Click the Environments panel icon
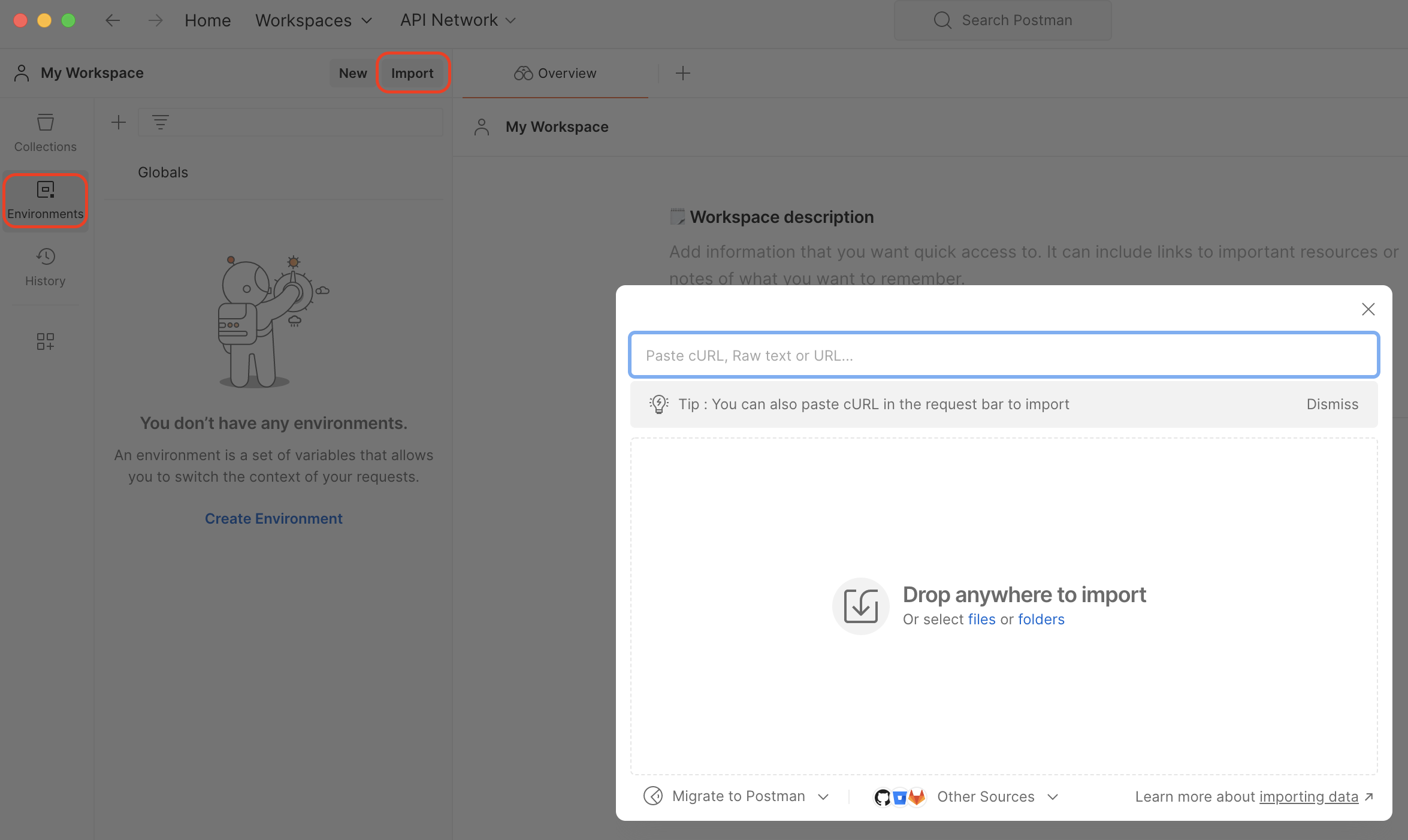Image resolution: width=1408 pixels, height=840 pixels. (x=45, y=198)
